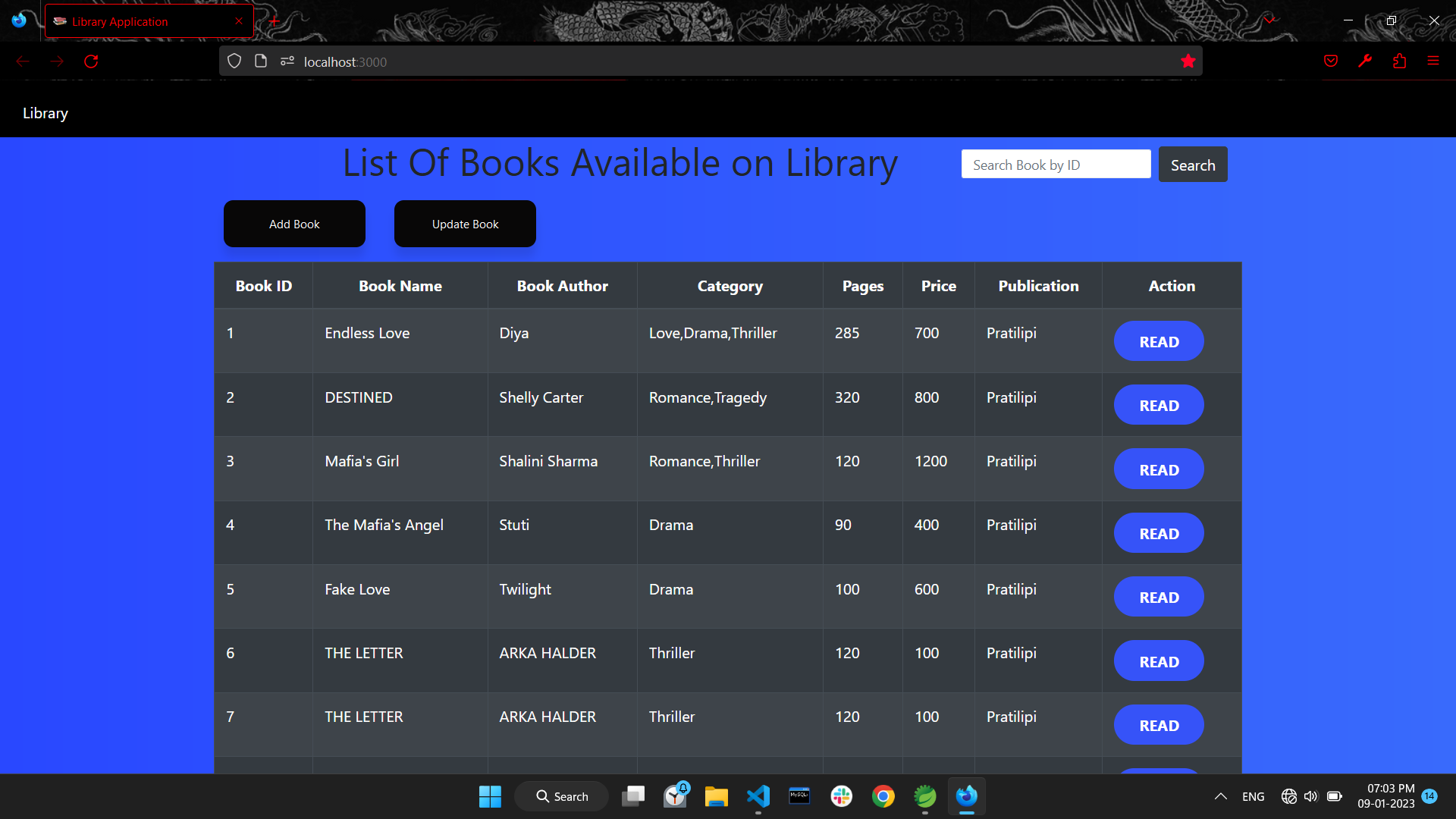
Task: Click the bookmark star icon
Action: [1188, 61]
